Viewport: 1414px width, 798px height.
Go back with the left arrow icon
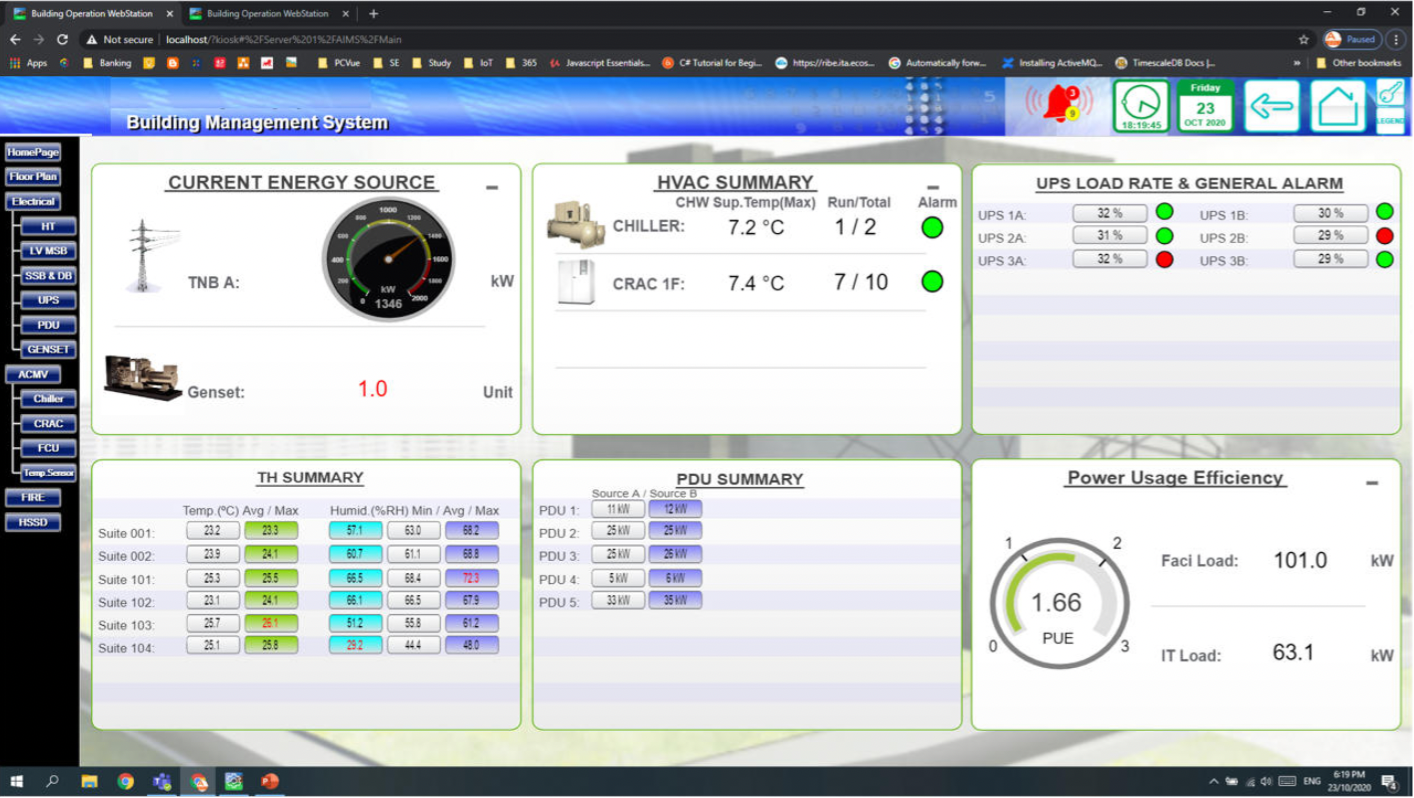pos(1271,106)
